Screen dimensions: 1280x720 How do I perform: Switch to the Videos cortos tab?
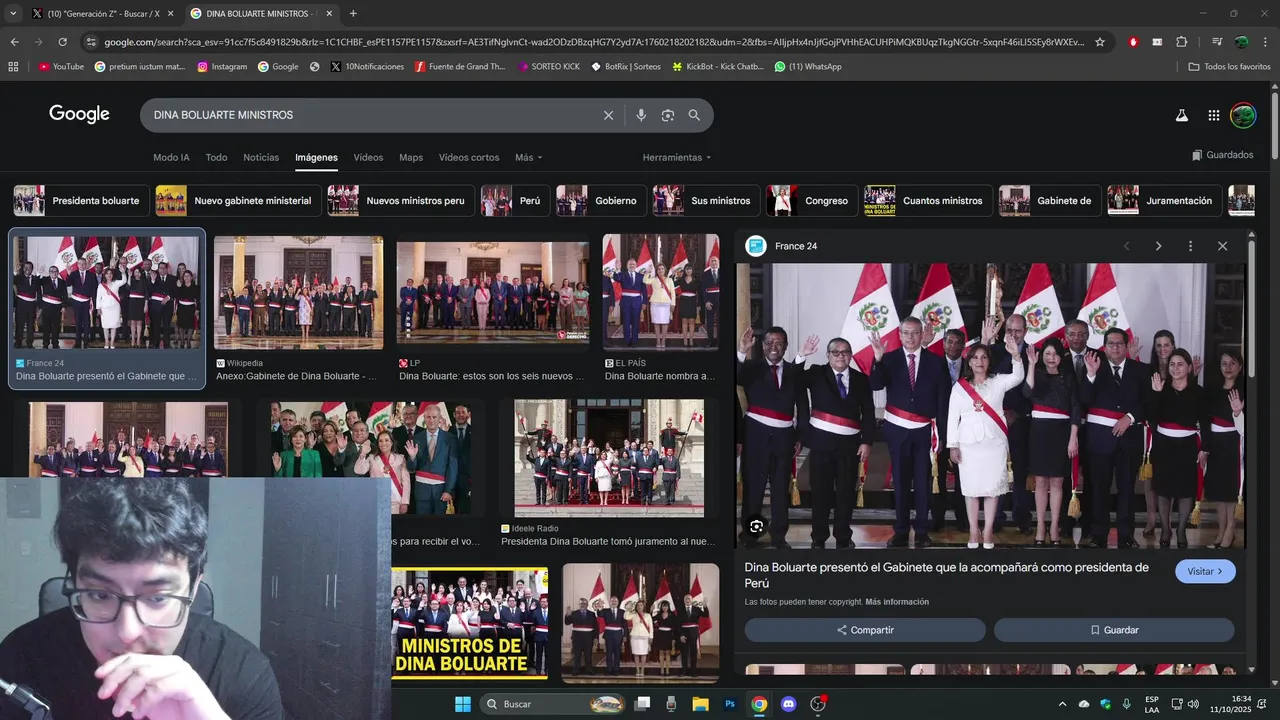pos(469,157)
